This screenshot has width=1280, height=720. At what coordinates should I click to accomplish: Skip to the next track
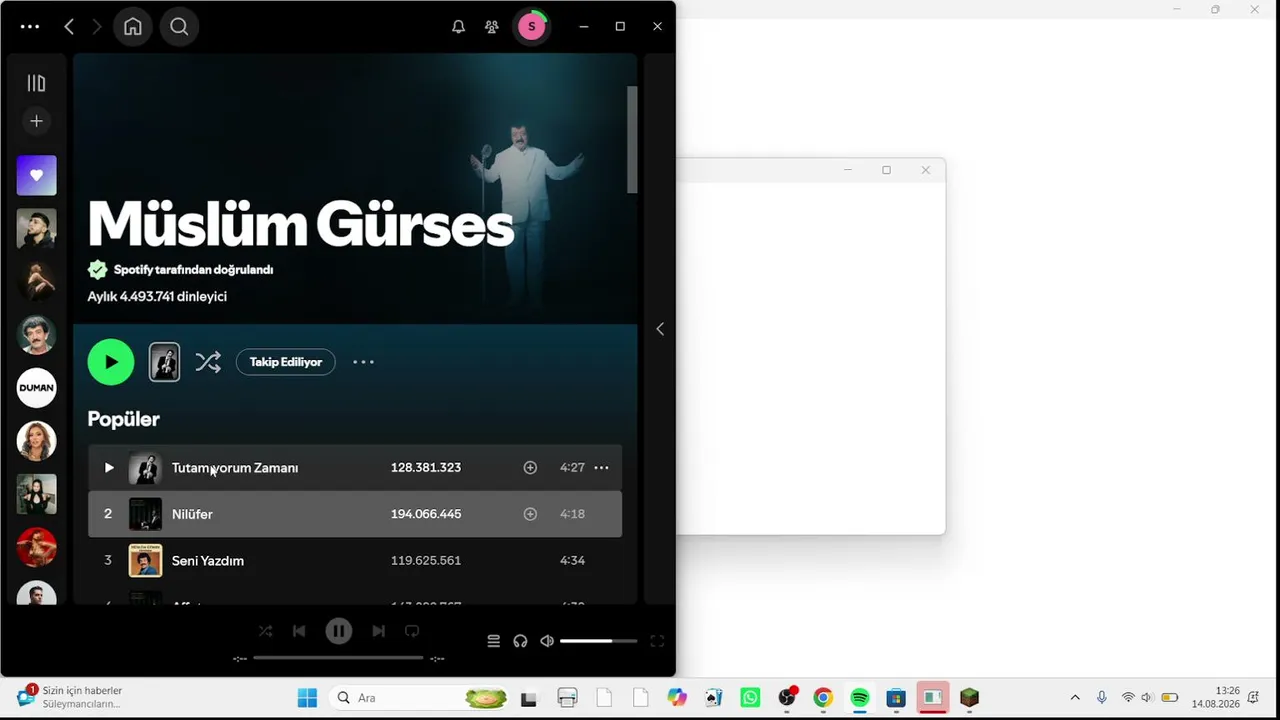click(x=378, y=631)
